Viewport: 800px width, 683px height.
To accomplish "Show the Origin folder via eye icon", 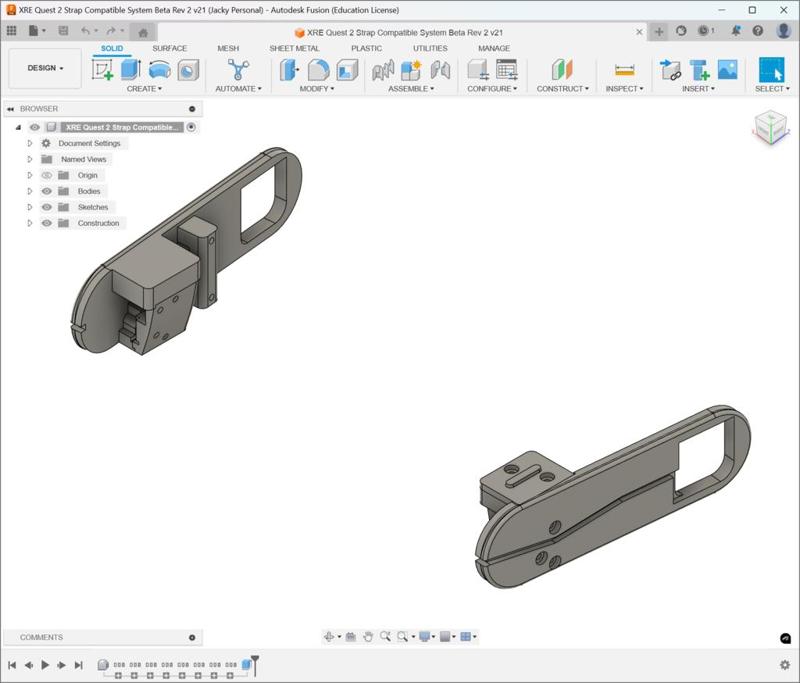I will point(47,175).
